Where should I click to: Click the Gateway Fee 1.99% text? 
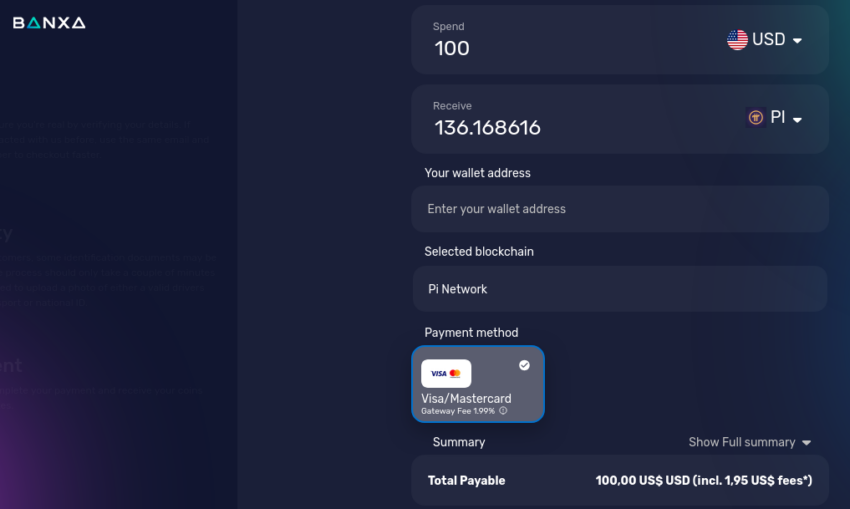pyautogui.click(x=458, y=411)
